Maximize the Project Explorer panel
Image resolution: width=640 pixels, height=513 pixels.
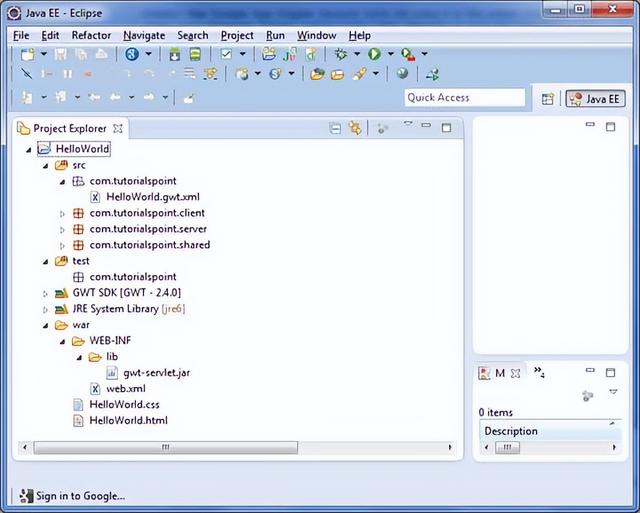point(446,128)
